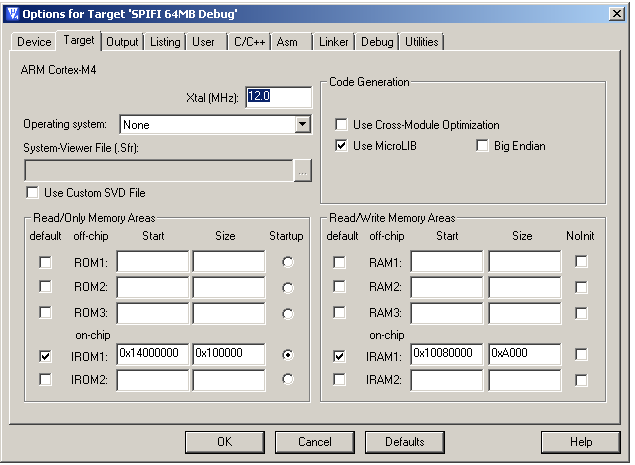This screenshot has height=465, width=635.
Task: Uncheck the IROM1 default checkbox
Action: point(45,356)
